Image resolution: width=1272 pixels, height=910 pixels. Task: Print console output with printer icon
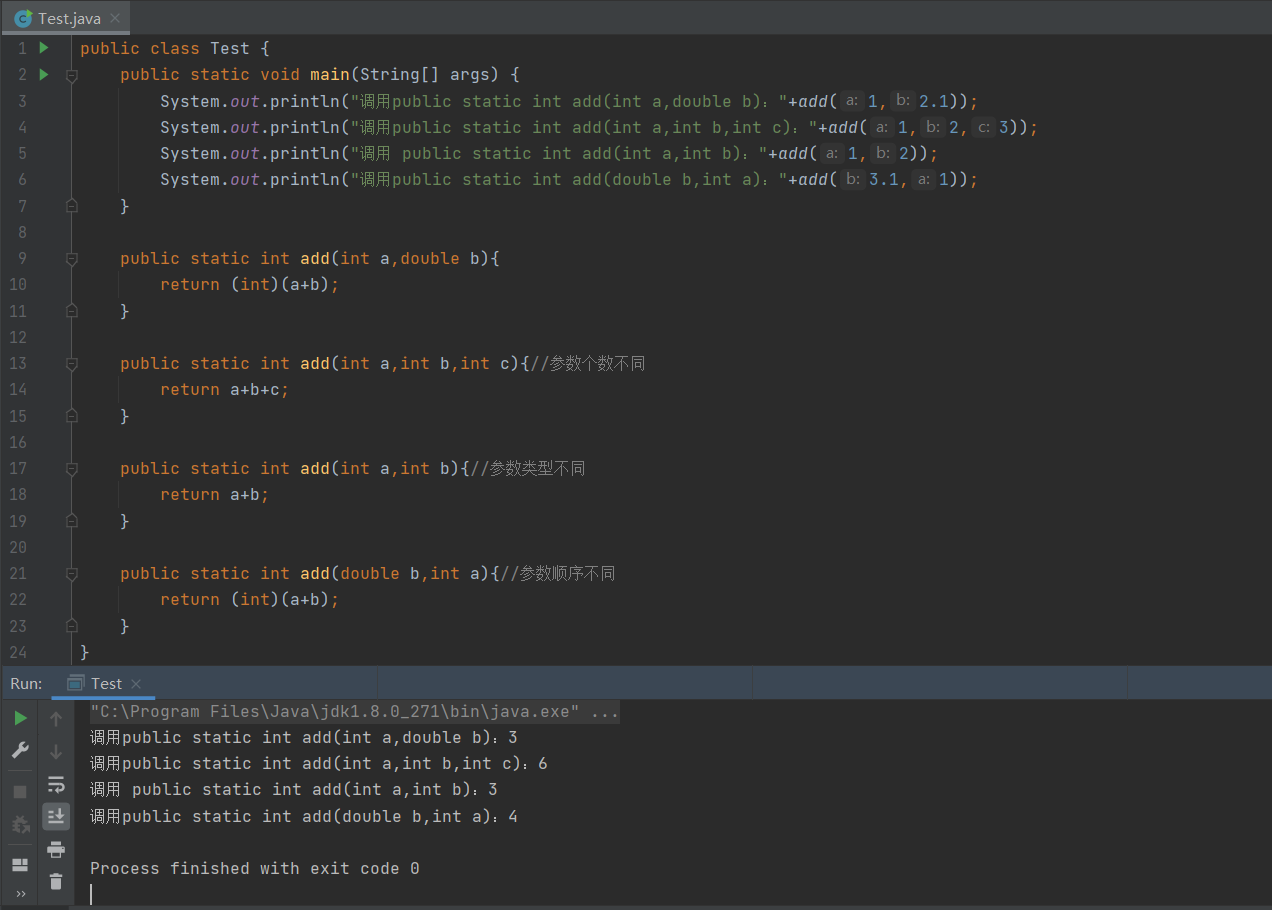pos(56,849)
